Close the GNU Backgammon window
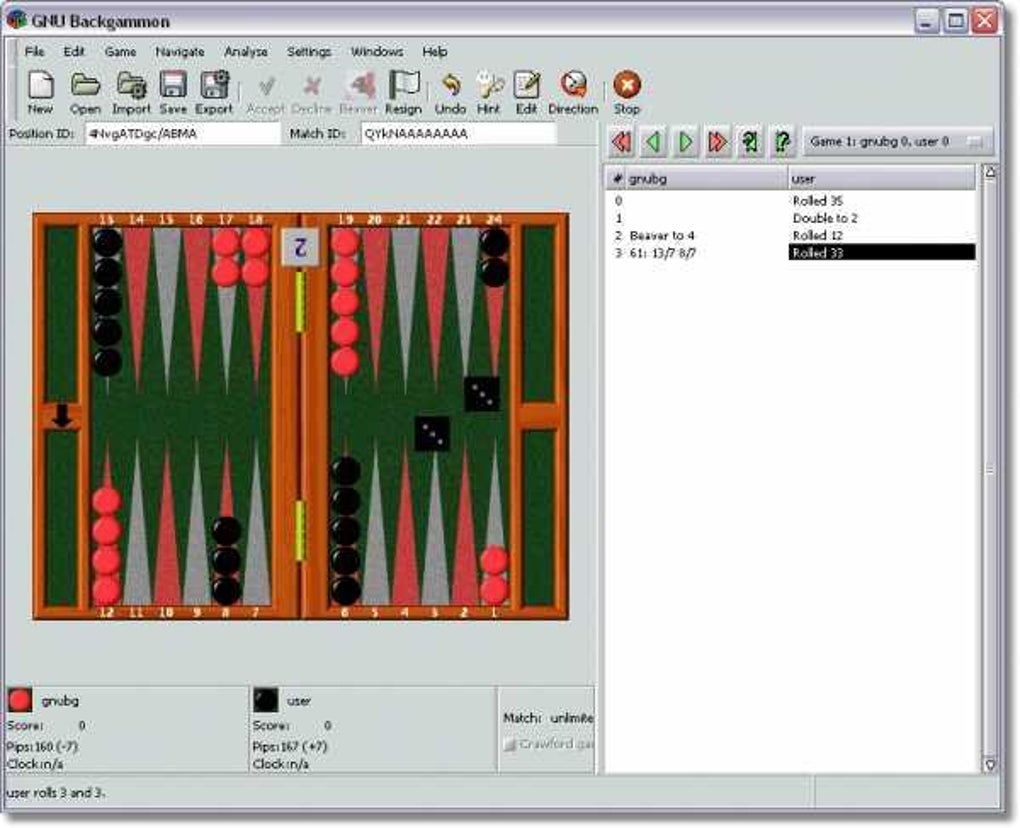Image resolution: width=1020 pixels, height=828 pixels. [985, 21]
